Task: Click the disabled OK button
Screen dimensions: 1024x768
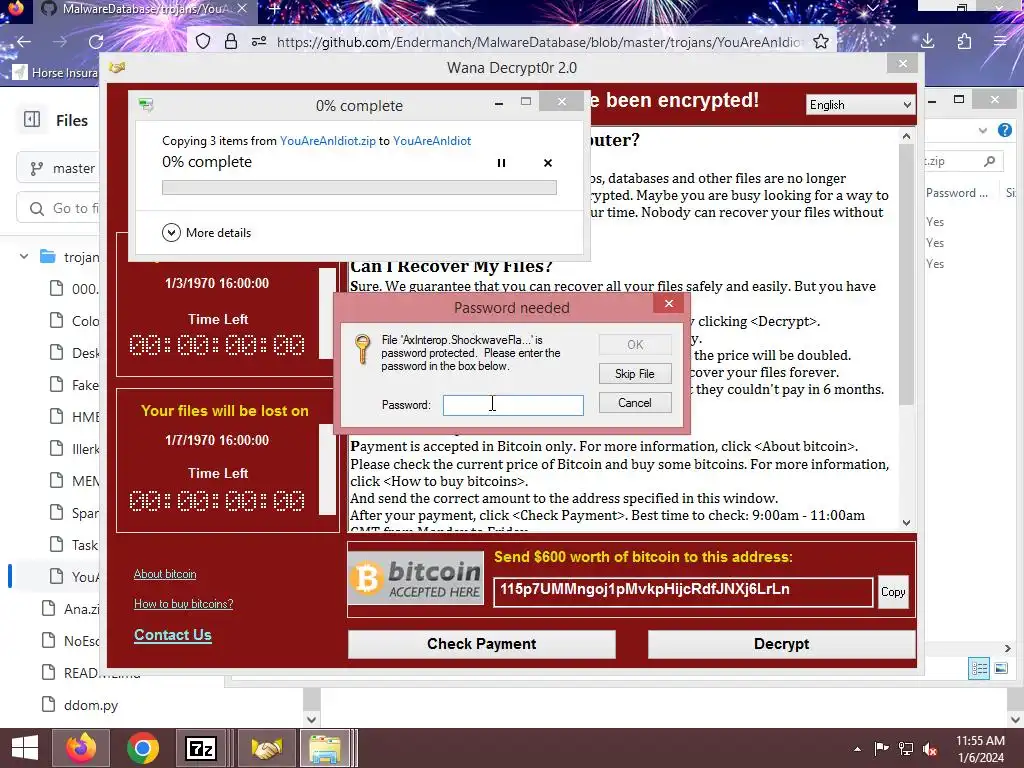Action: (x=635, y=345)
